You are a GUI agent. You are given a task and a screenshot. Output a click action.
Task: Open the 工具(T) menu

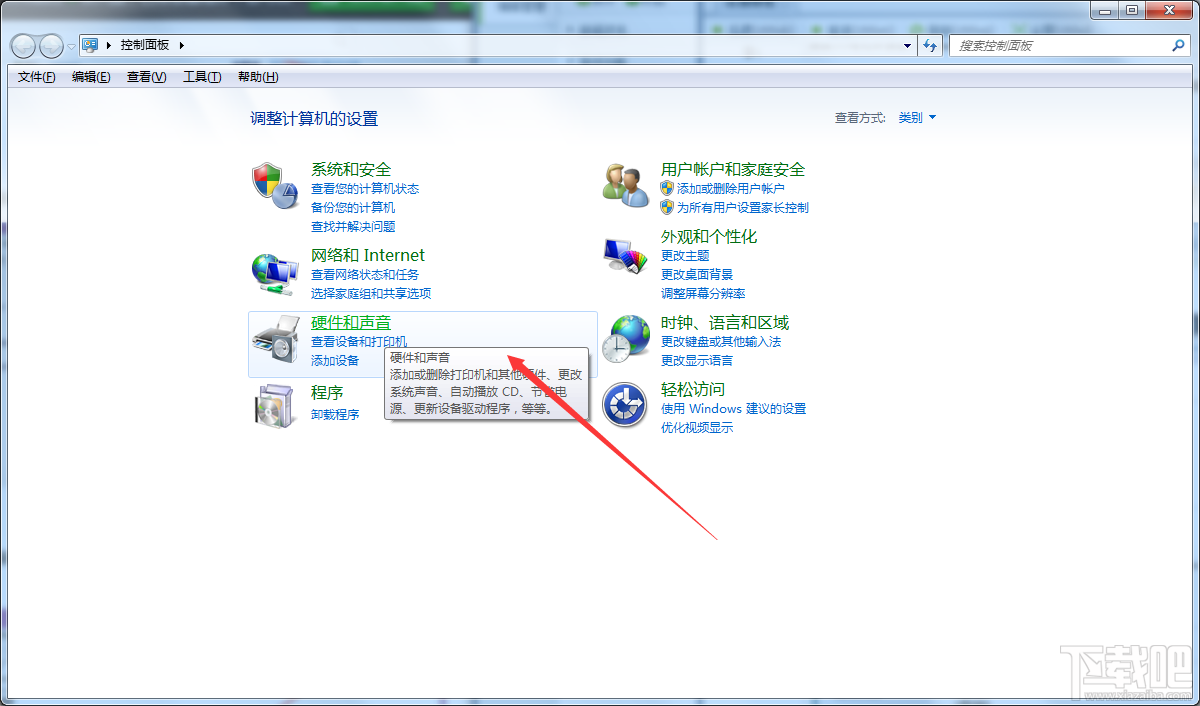coord(202,77)
